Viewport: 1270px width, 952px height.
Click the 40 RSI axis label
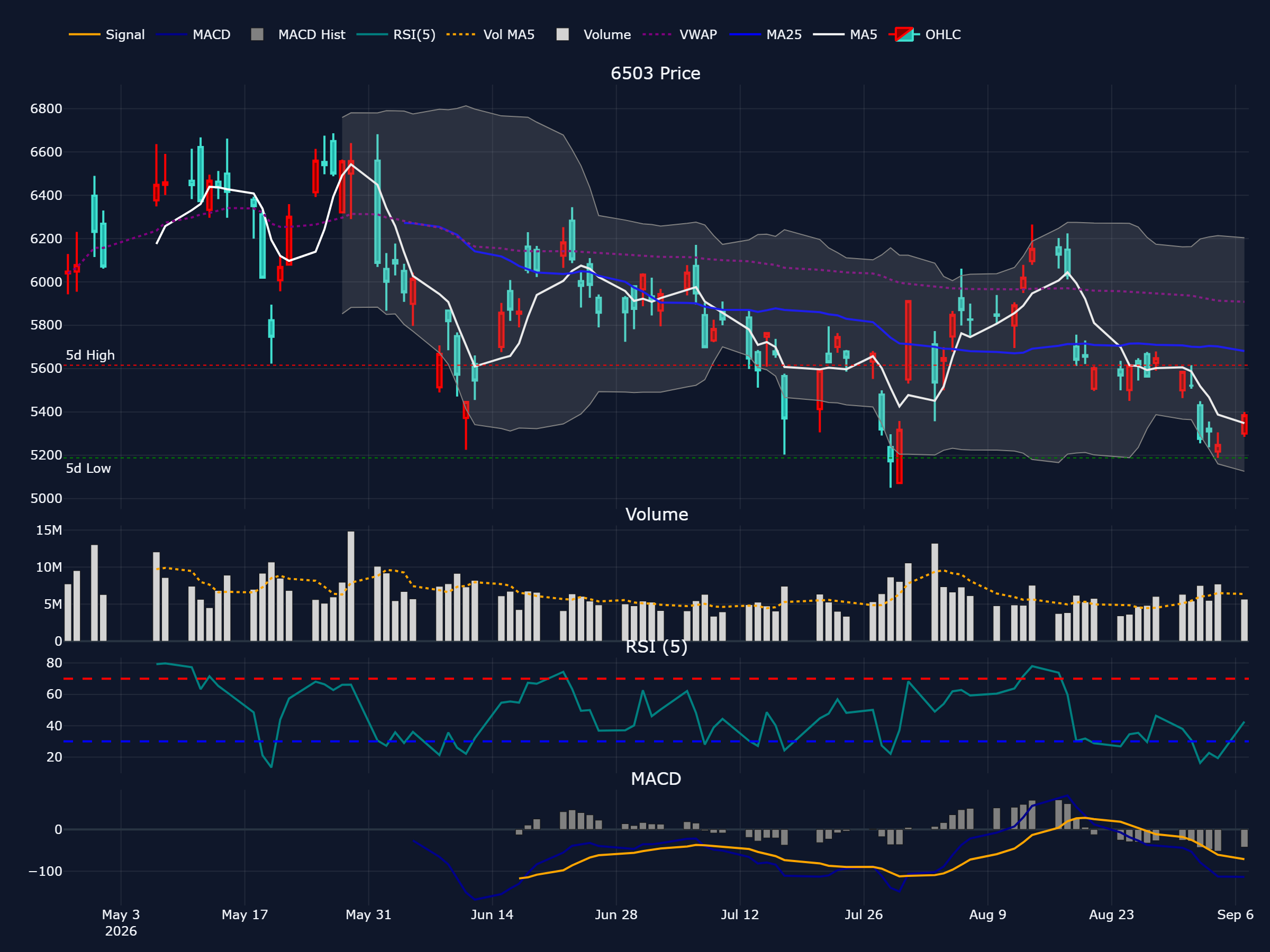tap(54, 726)
